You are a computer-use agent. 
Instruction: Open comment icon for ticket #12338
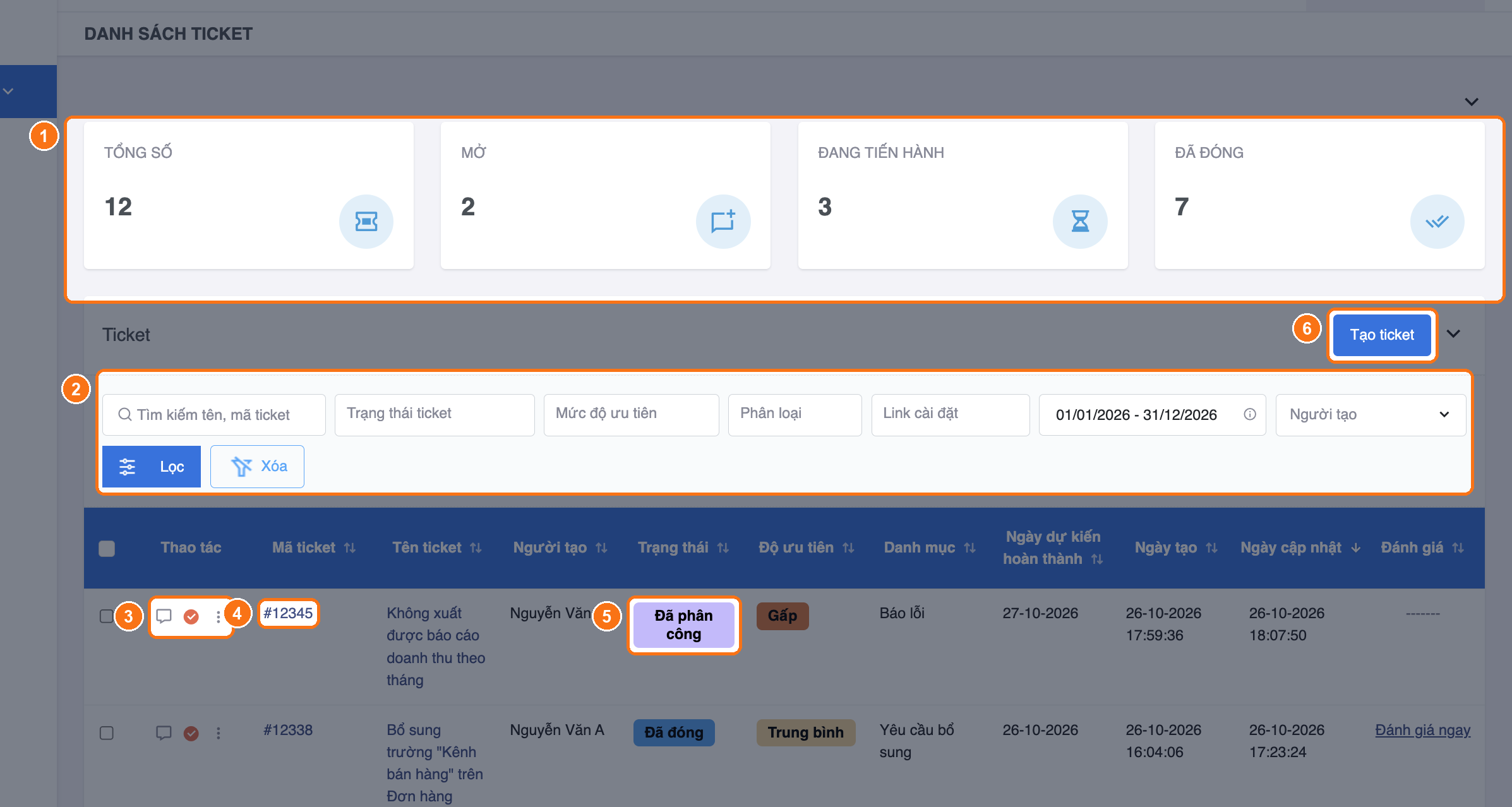[164, 732]
